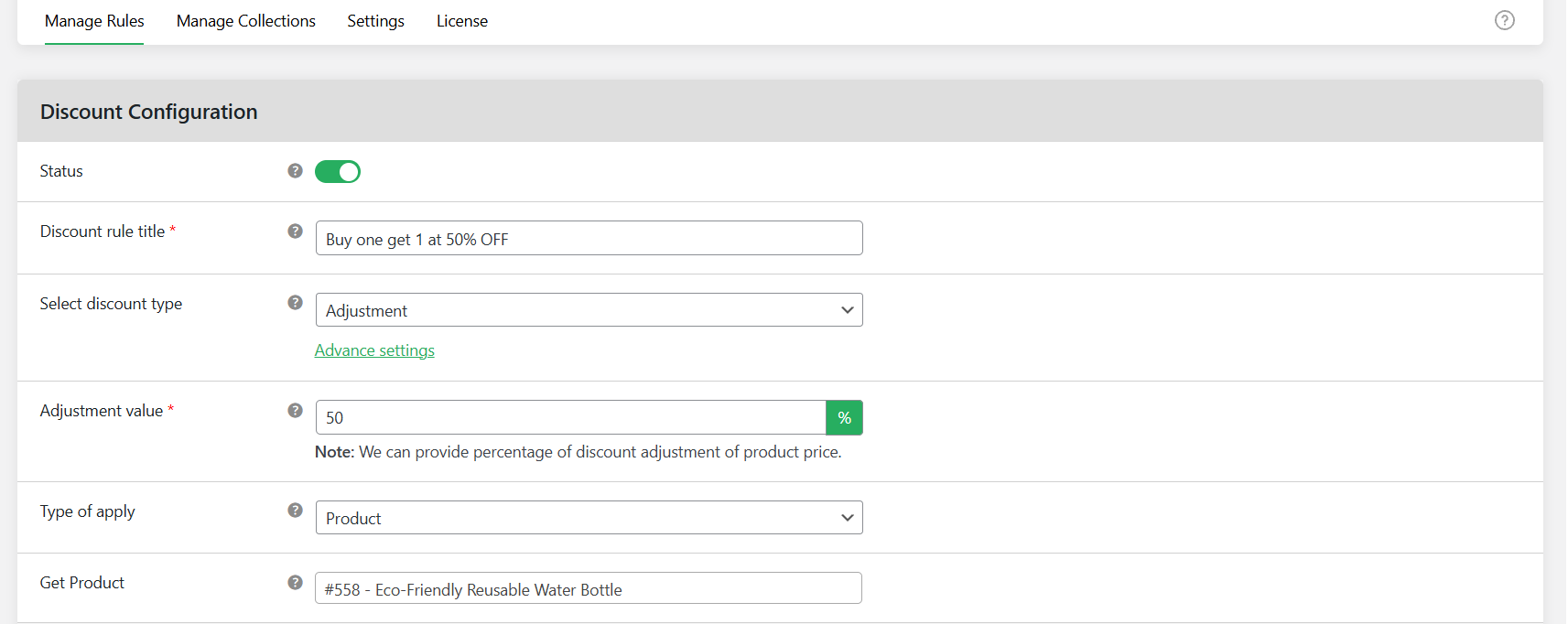Click the Select discount type help icon
This screenshot has width=1568, height=624.
pyautogui.click(x=295, y=302)
